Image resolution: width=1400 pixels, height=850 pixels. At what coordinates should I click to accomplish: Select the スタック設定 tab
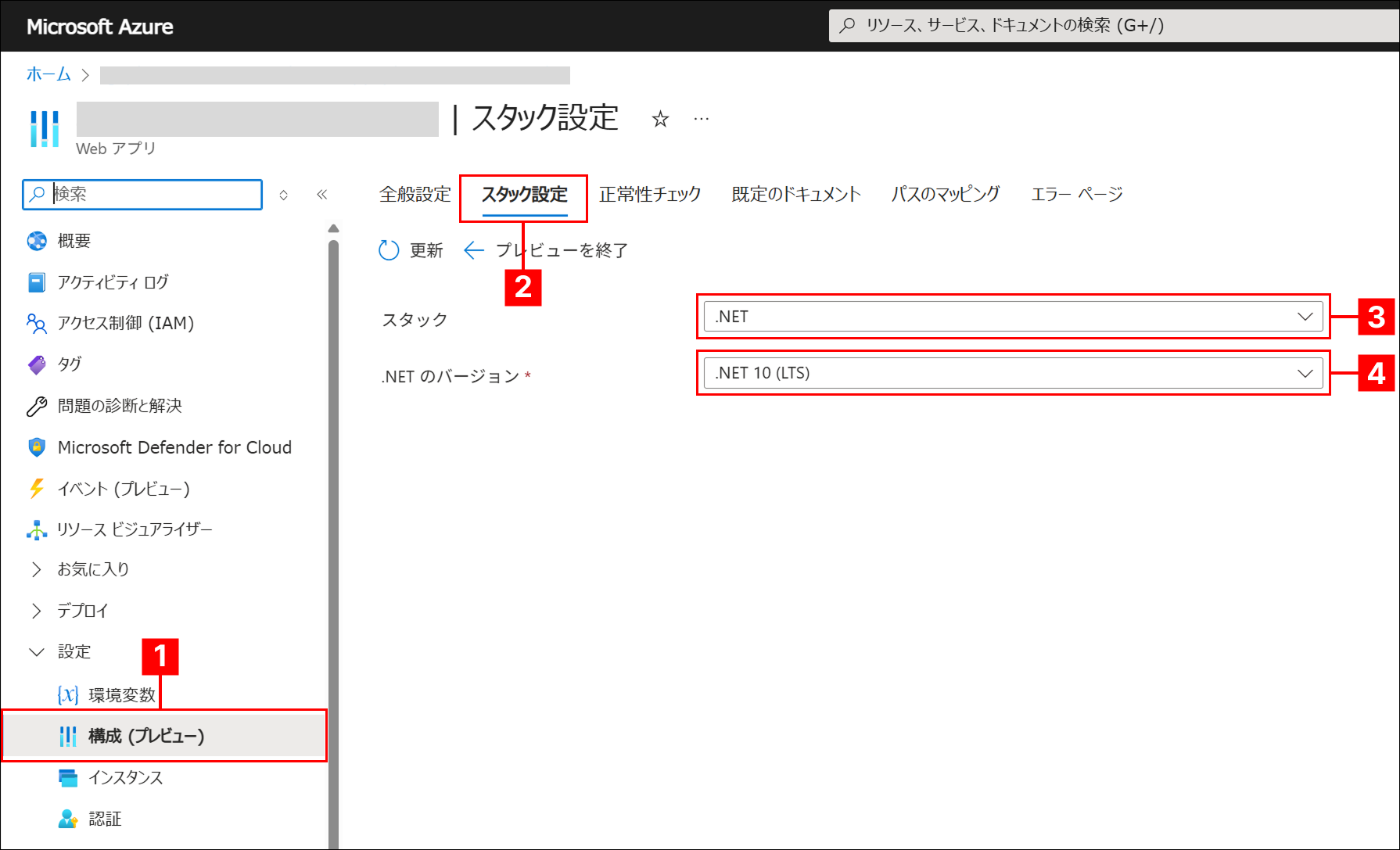[524, 194]
